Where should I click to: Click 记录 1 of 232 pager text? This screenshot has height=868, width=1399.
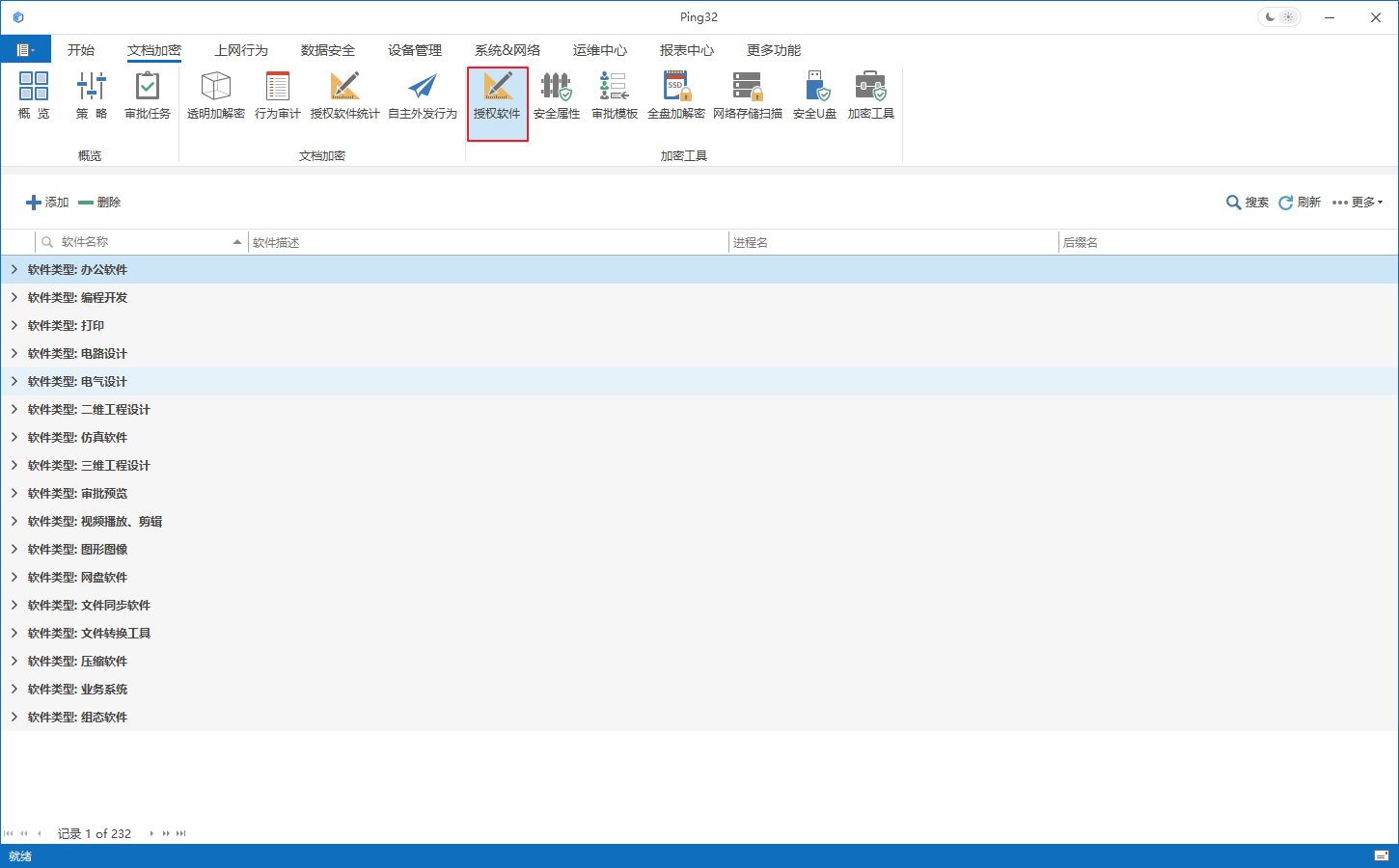95,833
